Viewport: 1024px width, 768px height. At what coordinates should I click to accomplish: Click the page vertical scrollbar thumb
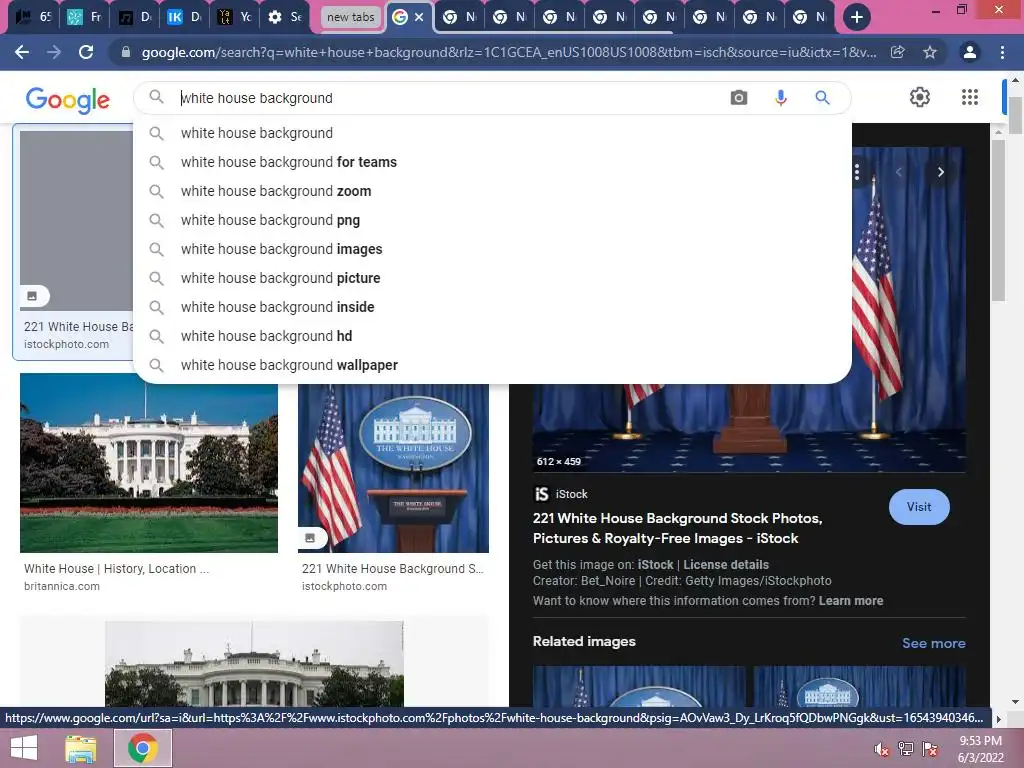[x=1015, y=114]
